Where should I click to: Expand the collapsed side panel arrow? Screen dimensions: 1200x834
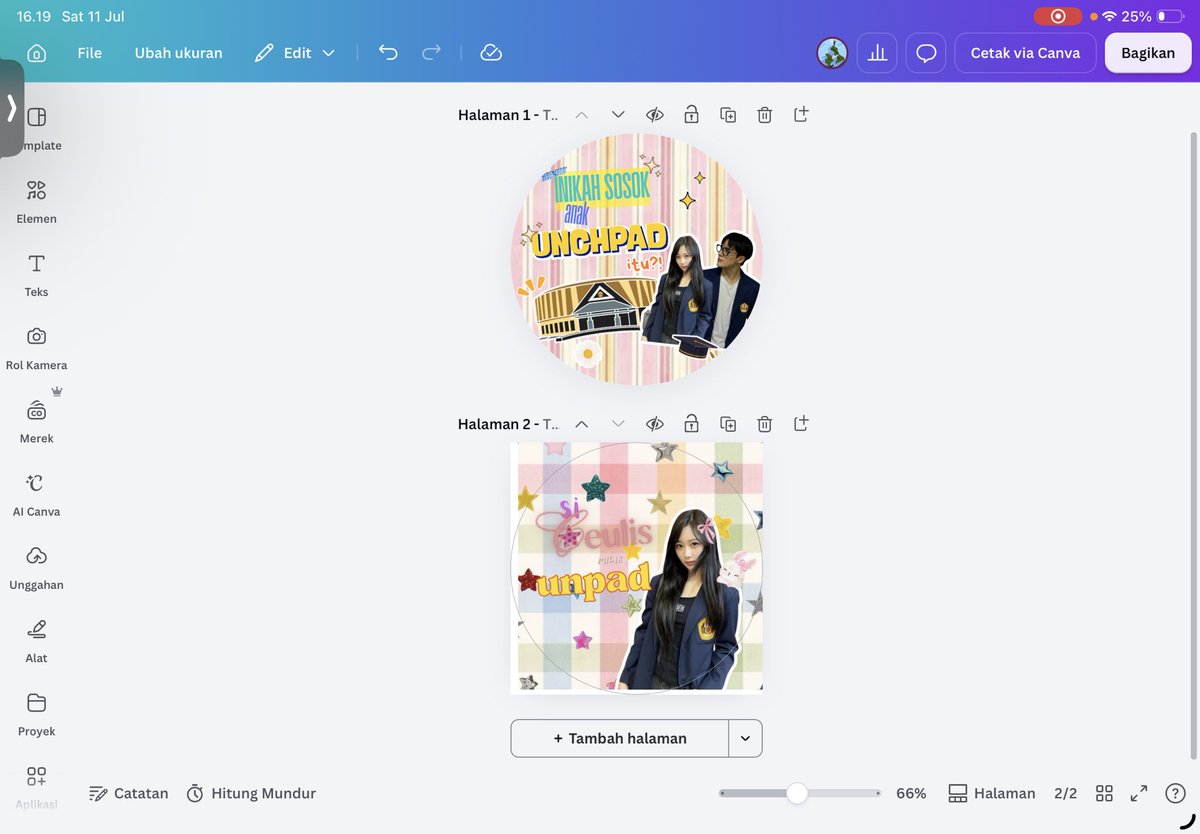pyautogui.click(x=11, y=108)
